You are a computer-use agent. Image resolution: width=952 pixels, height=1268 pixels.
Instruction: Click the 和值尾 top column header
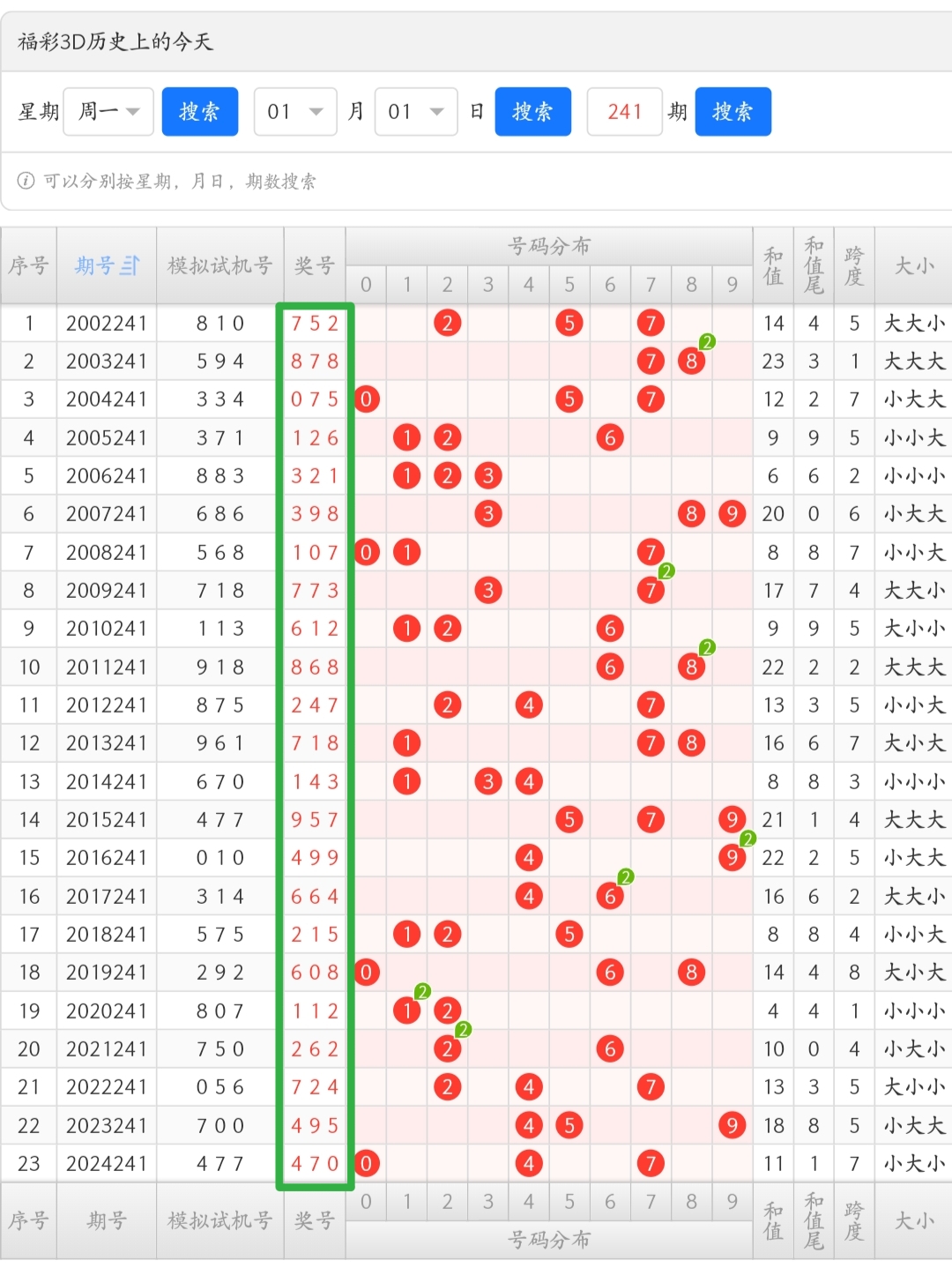[814, 265]
